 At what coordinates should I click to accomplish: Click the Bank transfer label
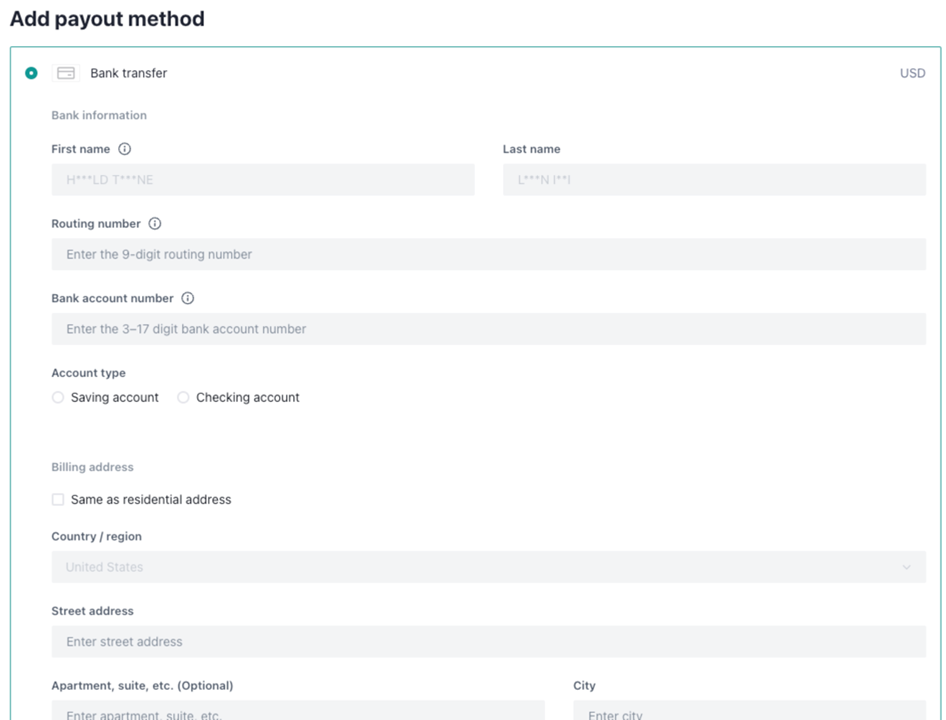click(x=129, y=73)
